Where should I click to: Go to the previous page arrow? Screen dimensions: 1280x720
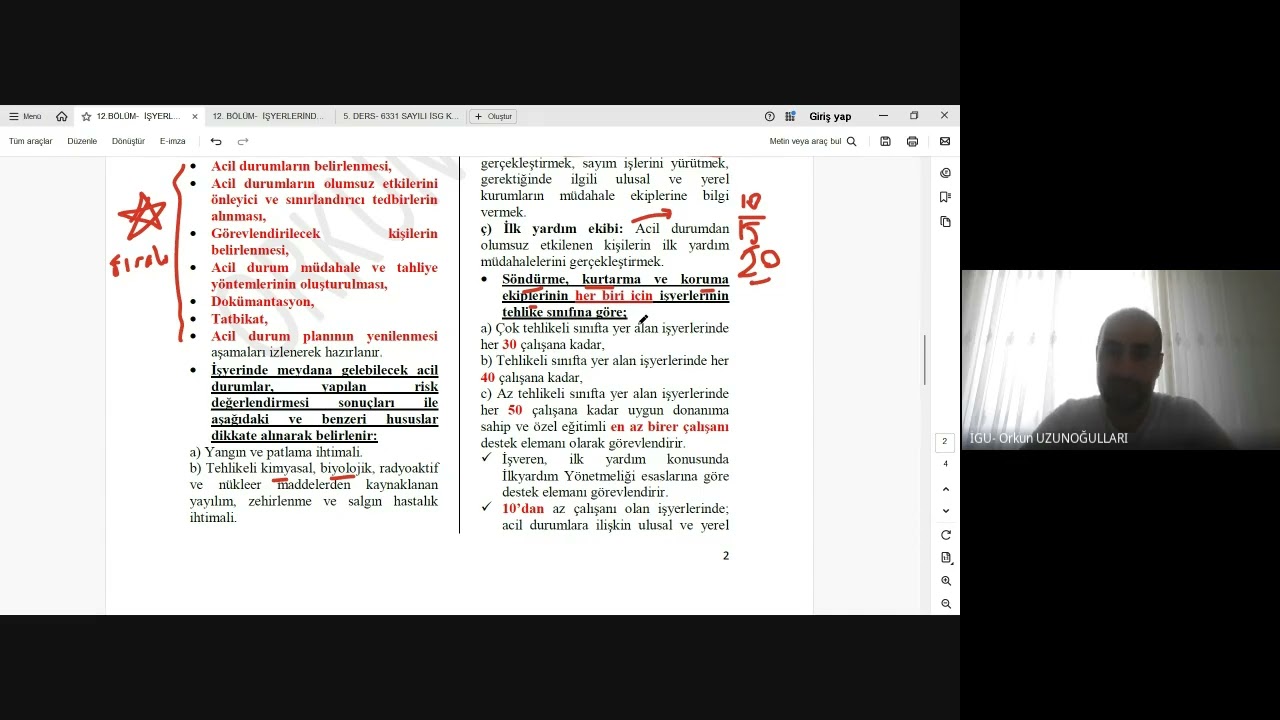coord(945,489)
